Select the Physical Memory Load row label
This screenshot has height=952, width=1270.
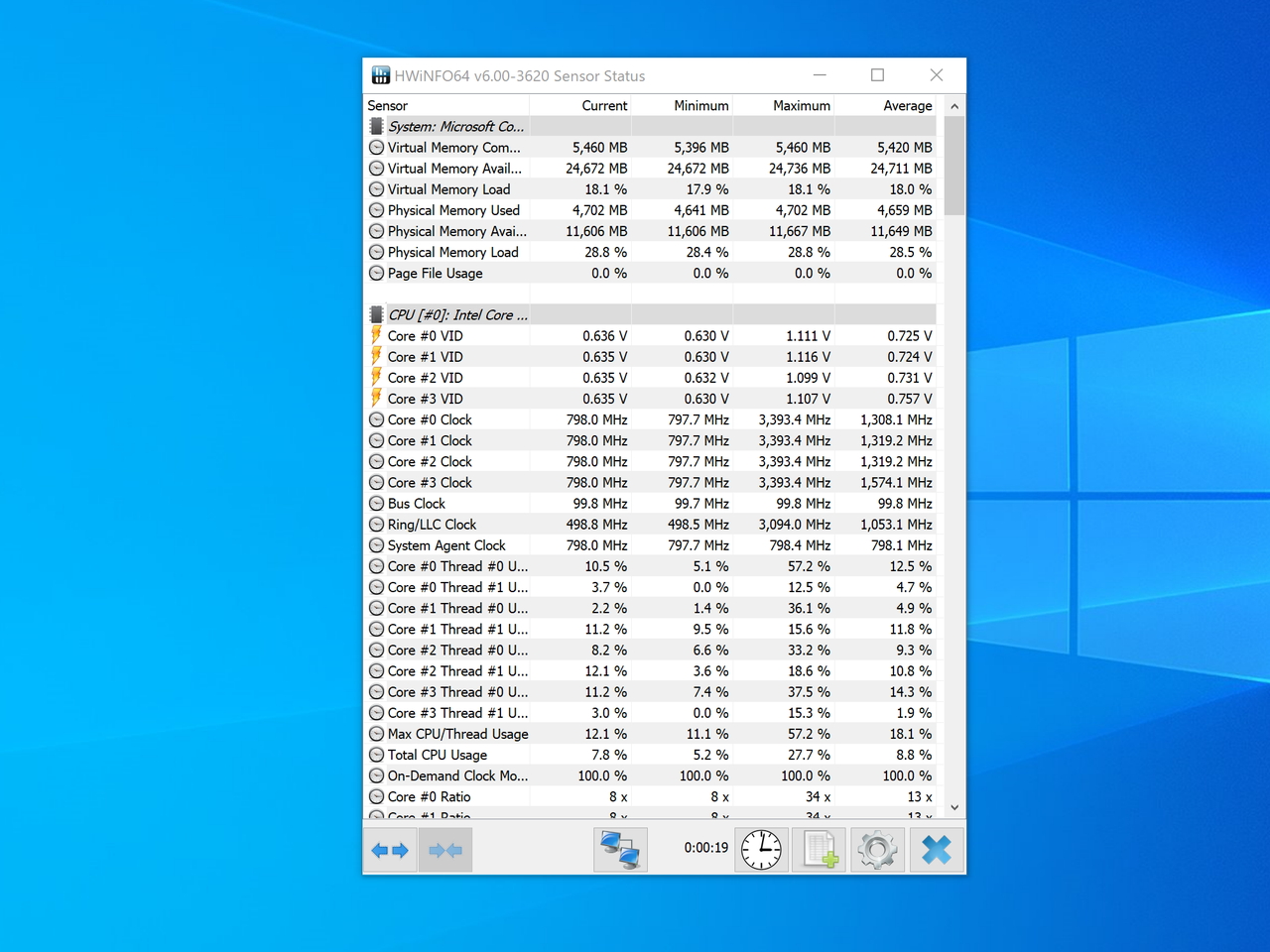[x=452, y=252]
